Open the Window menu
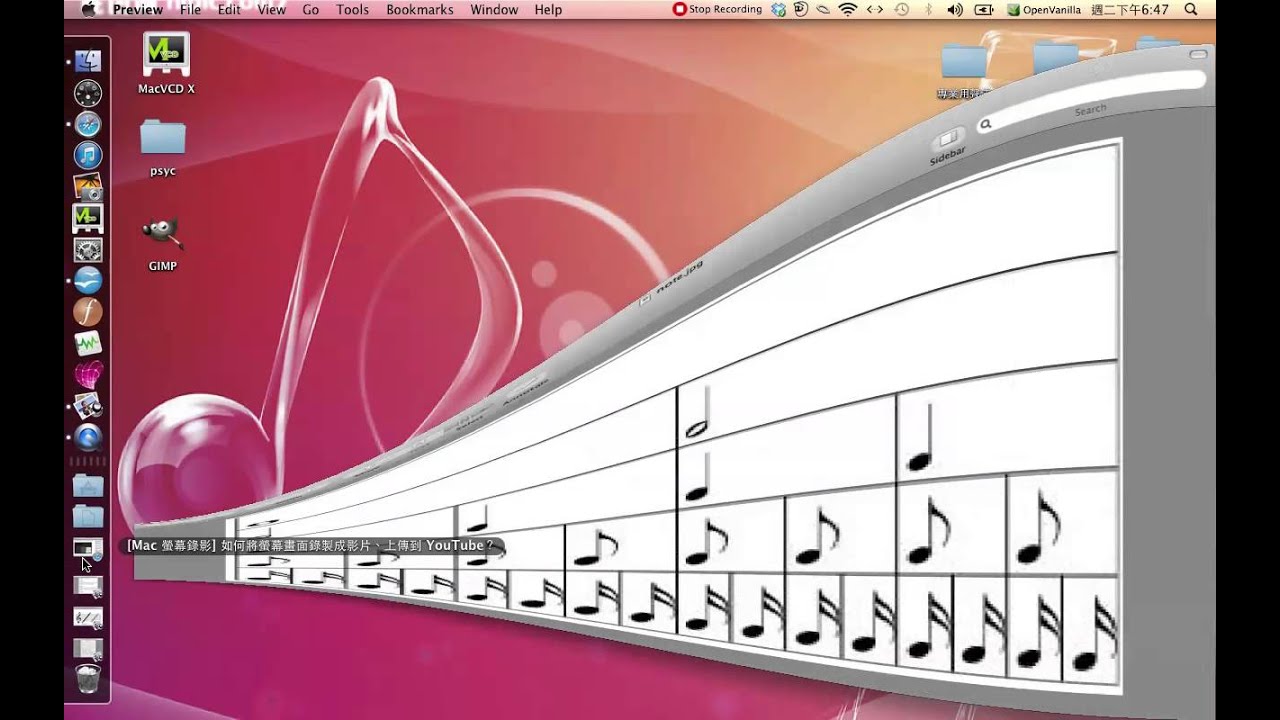The height and width of the screenshot is (720, 1280). (x=494, y=9)
